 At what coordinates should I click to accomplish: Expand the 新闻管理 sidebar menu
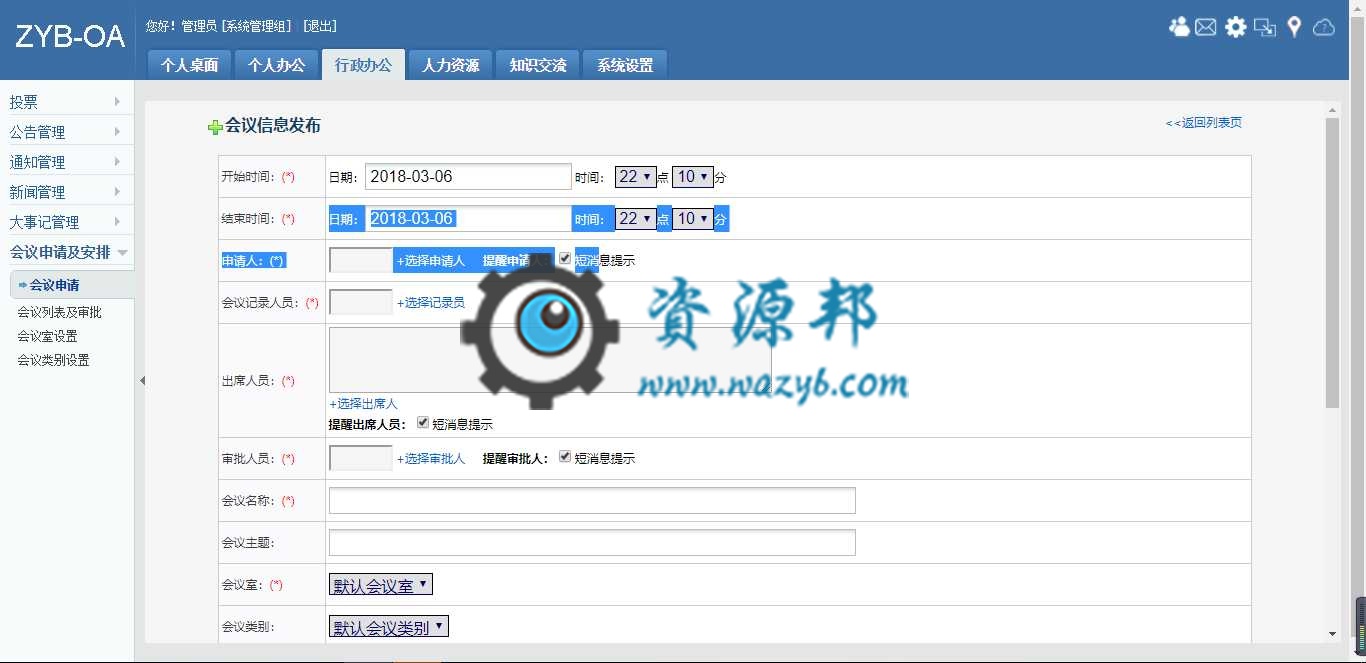click(x=66, y=192)
